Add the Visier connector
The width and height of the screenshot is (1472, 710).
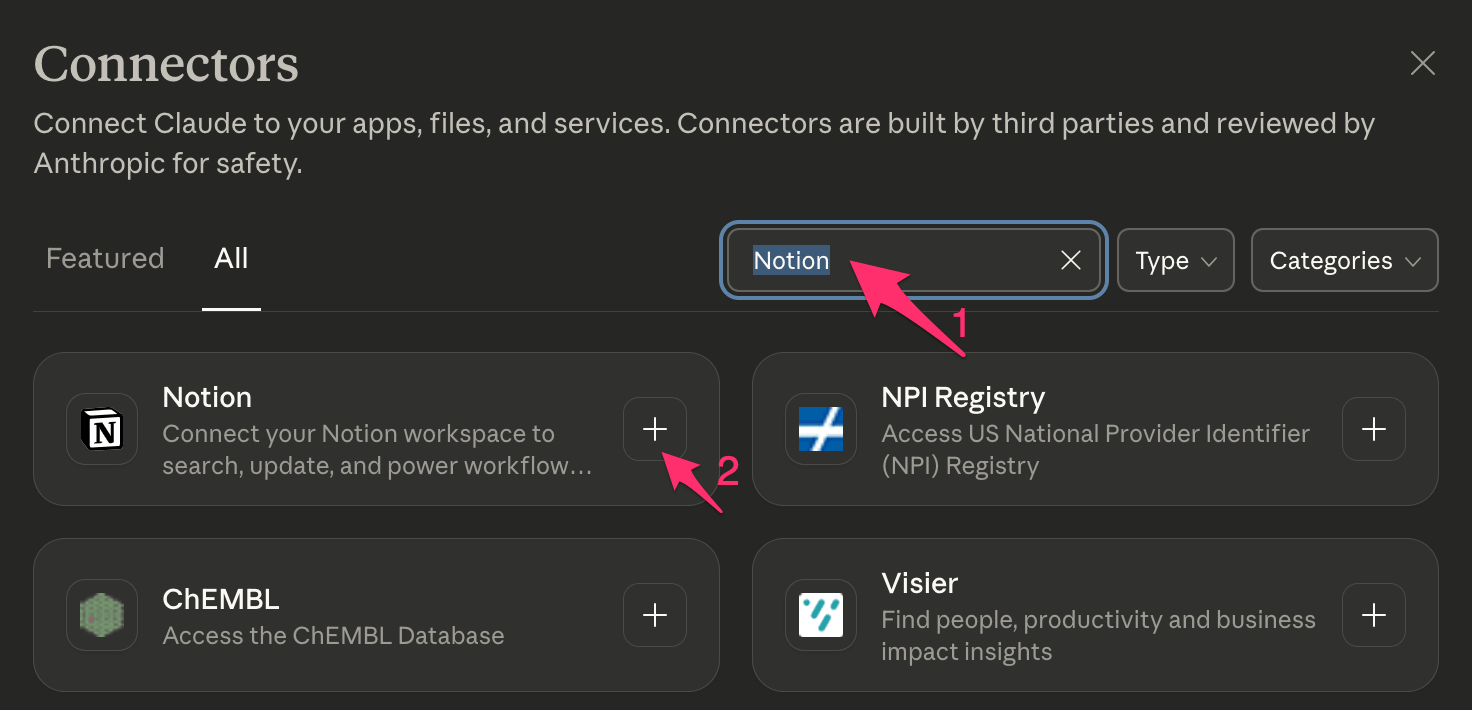click(1374, 615)
